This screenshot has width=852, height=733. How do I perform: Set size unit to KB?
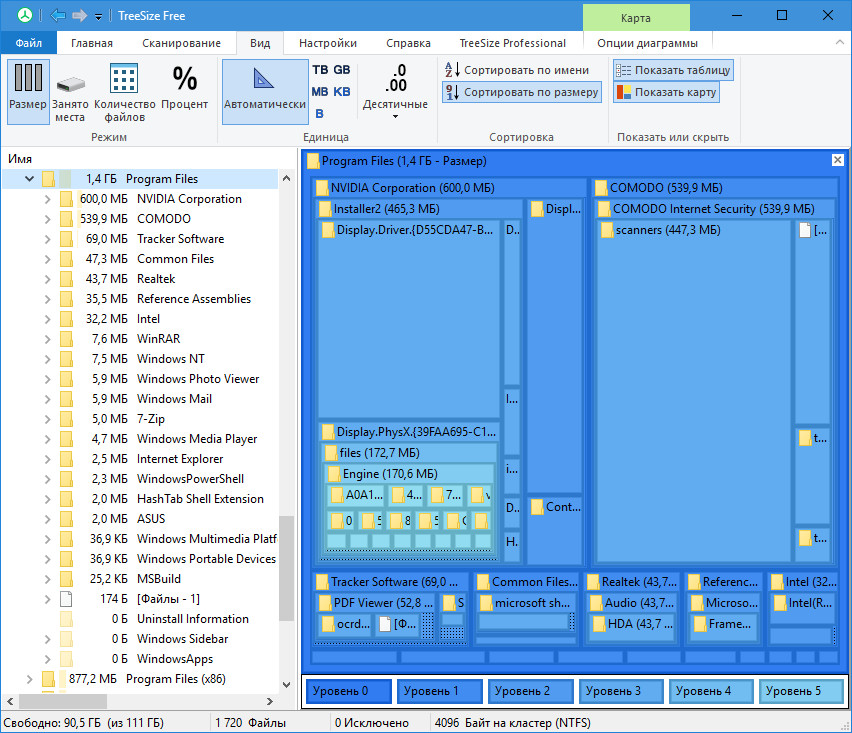(342, 91)
